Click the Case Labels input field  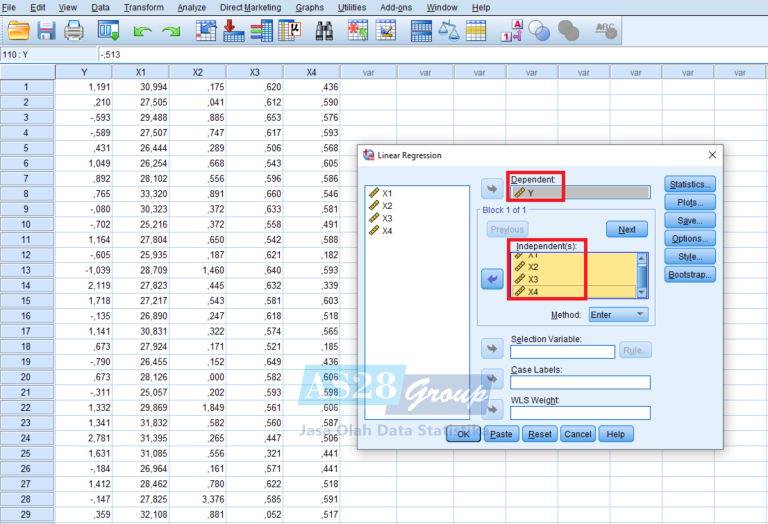click(580, 382)
